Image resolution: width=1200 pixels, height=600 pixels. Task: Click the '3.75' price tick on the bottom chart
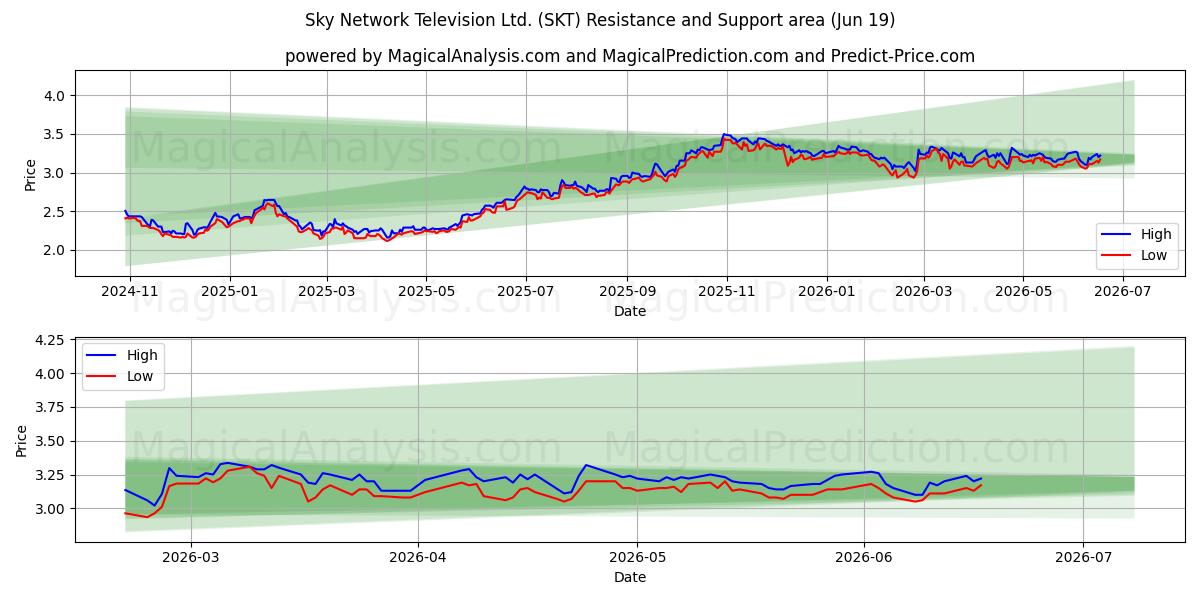pos(52,407)
